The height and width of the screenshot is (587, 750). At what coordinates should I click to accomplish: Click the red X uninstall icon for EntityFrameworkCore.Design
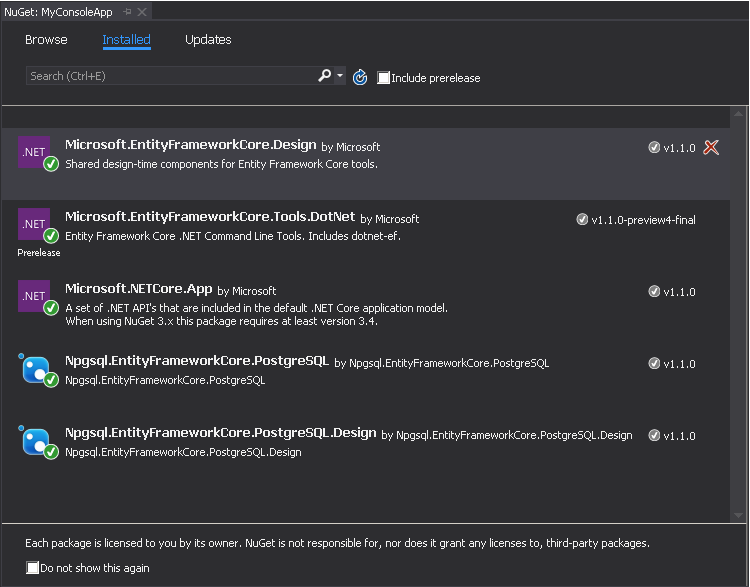point(711,147)
